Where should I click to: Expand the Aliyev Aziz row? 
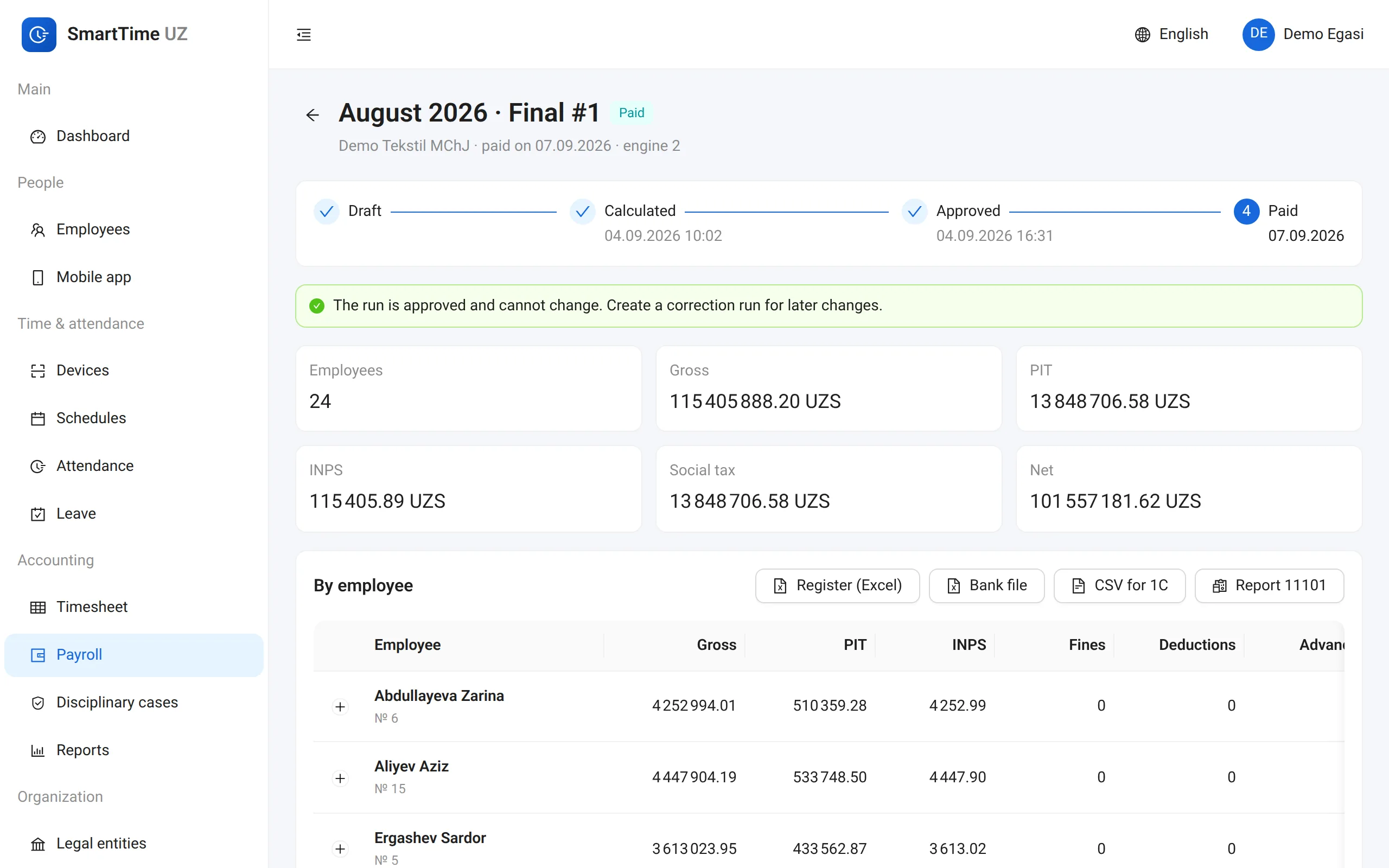pyautogui.click(x=340, y=778)
